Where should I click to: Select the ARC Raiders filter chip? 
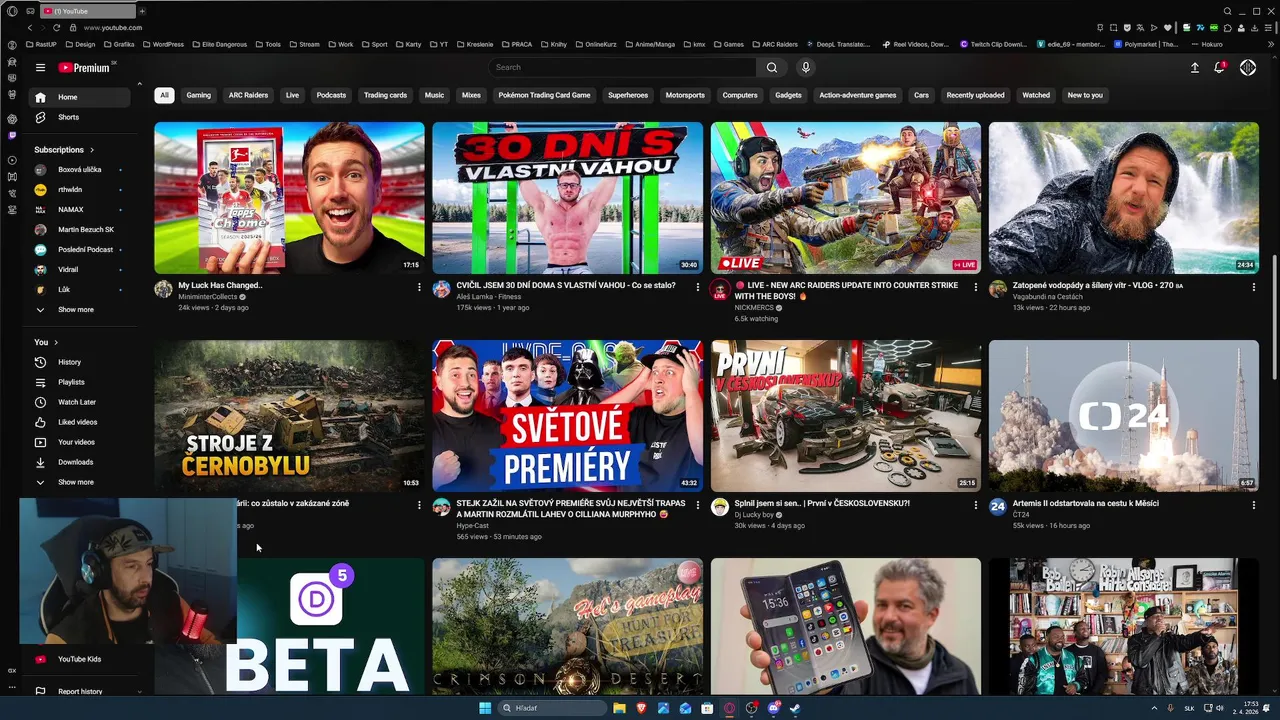248,95
